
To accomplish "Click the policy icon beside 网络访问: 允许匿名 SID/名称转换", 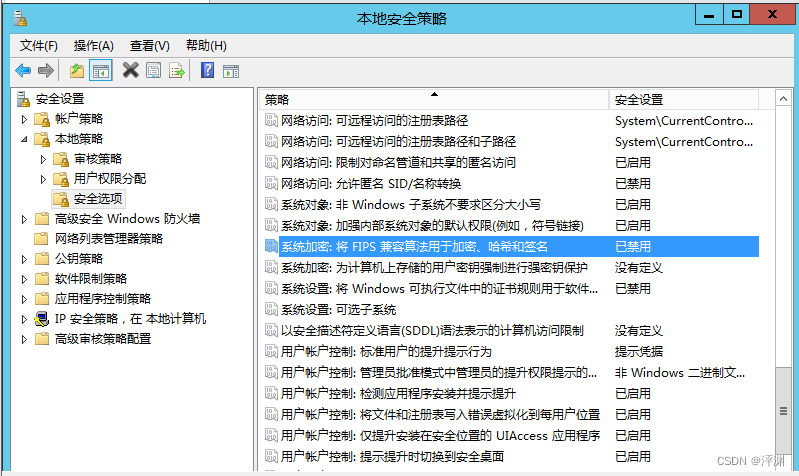I will 271,183.
